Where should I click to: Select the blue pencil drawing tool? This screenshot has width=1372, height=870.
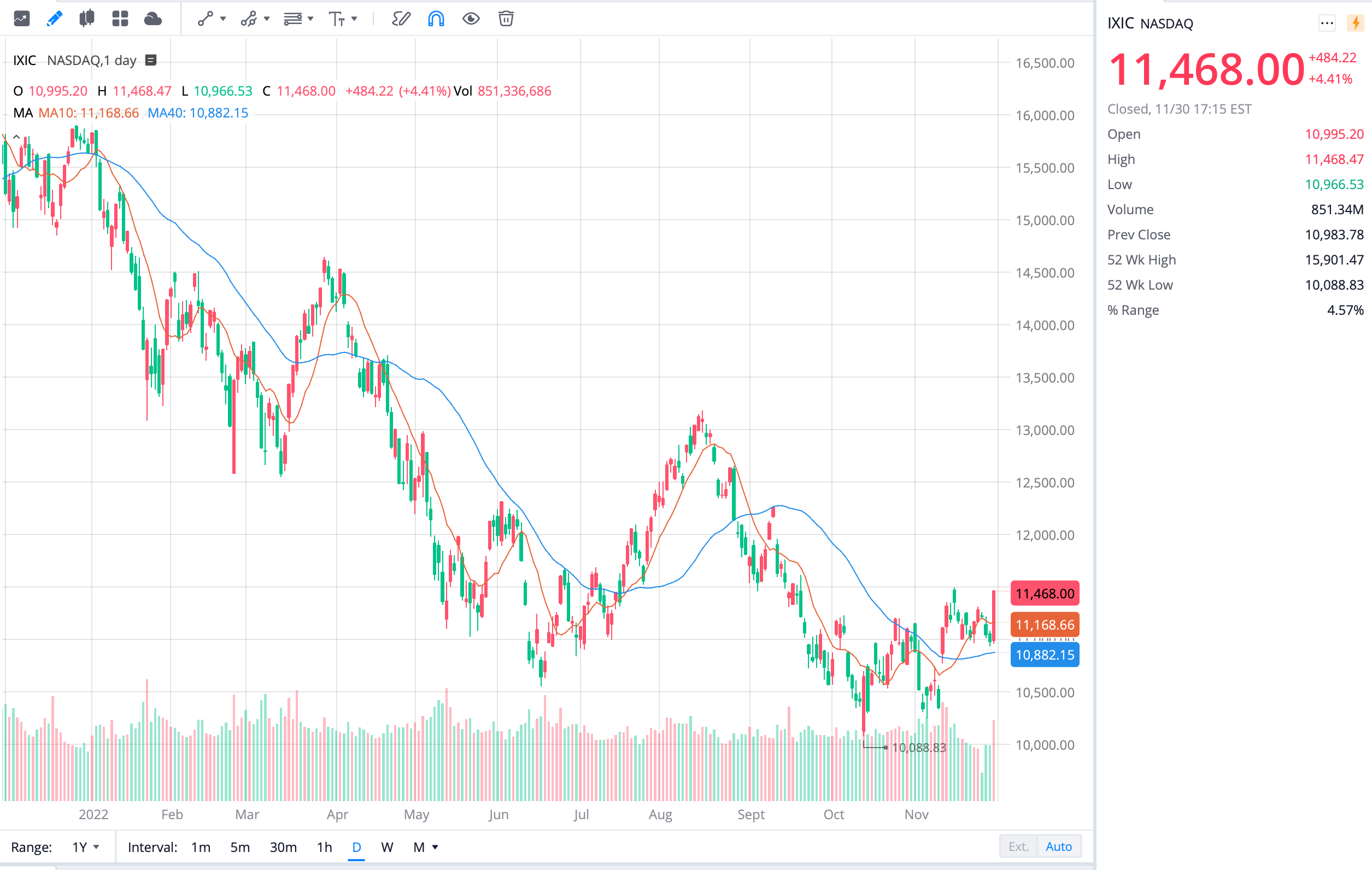(54, 19)
